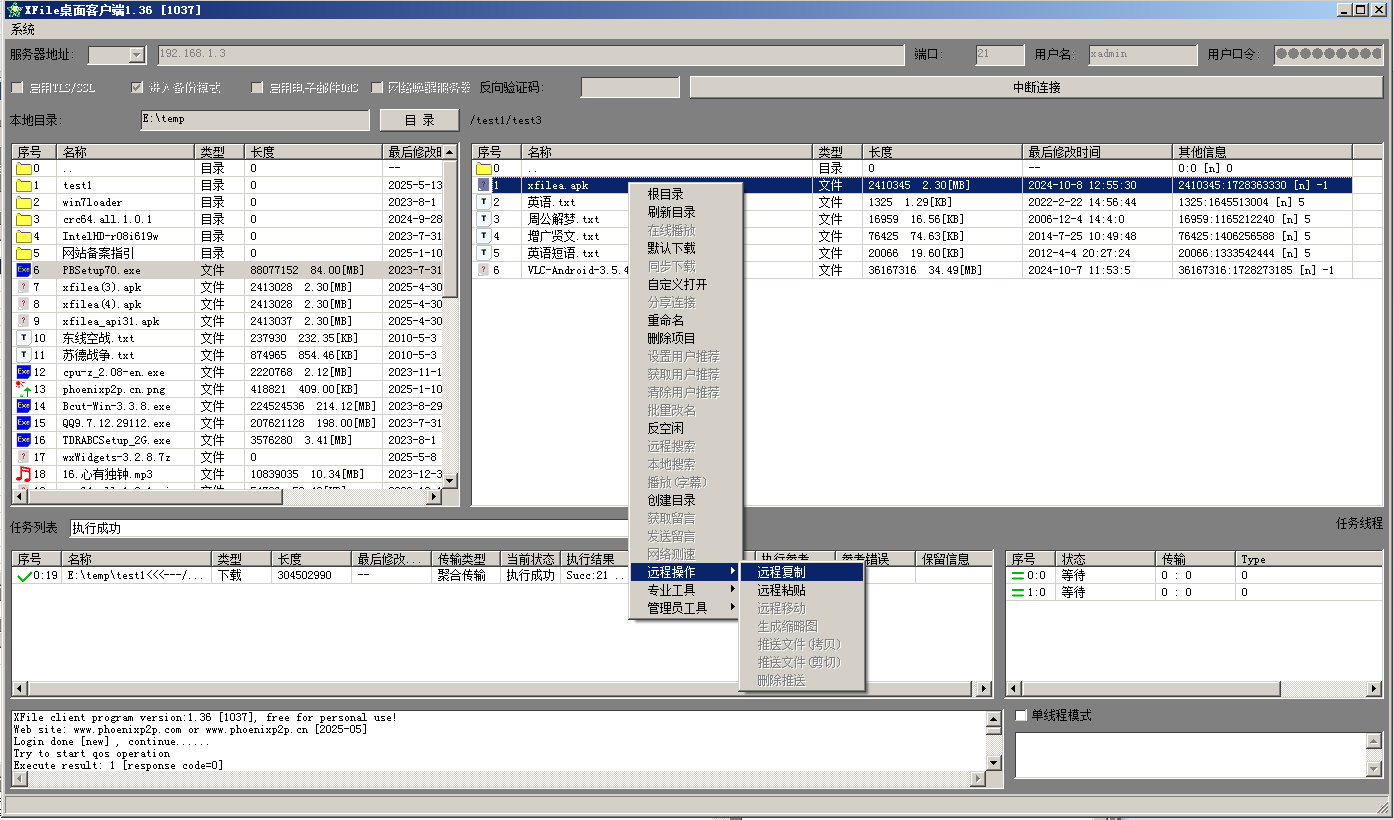Click the green checkmark icon in task list

tap(24, 576)
